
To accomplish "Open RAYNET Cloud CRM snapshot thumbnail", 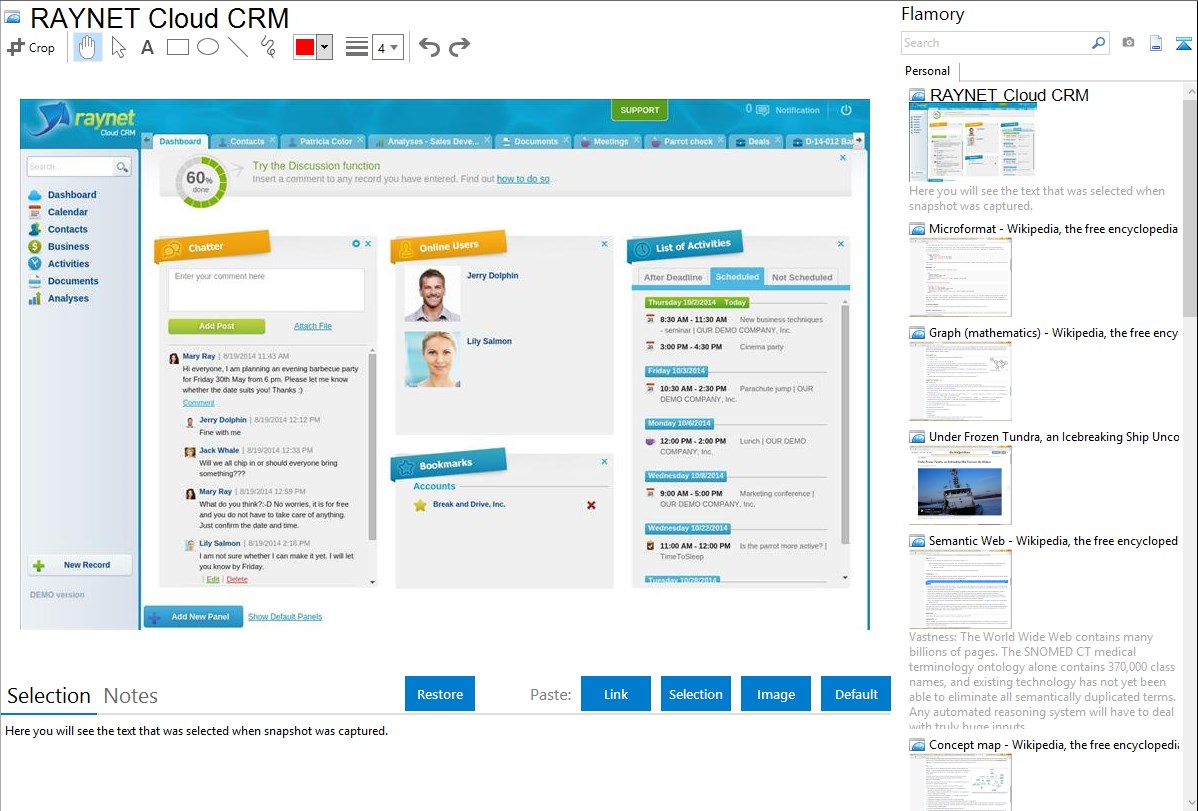I will pos(972,143).
